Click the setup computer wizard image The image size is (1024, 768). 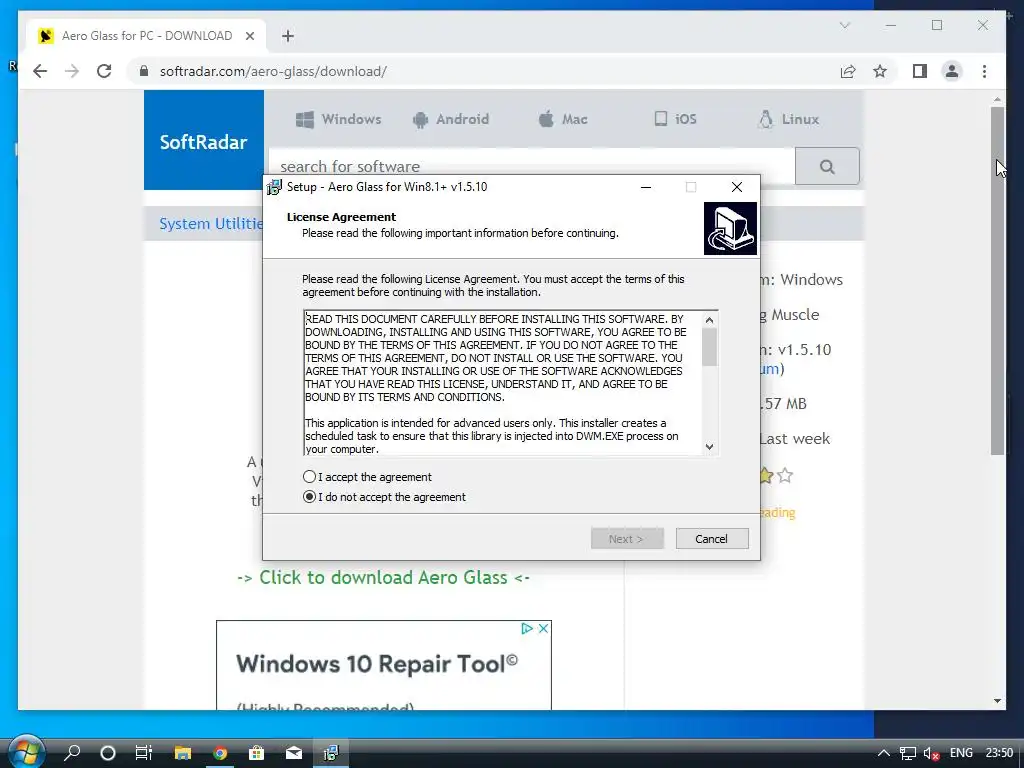click(x=730, y=228)
